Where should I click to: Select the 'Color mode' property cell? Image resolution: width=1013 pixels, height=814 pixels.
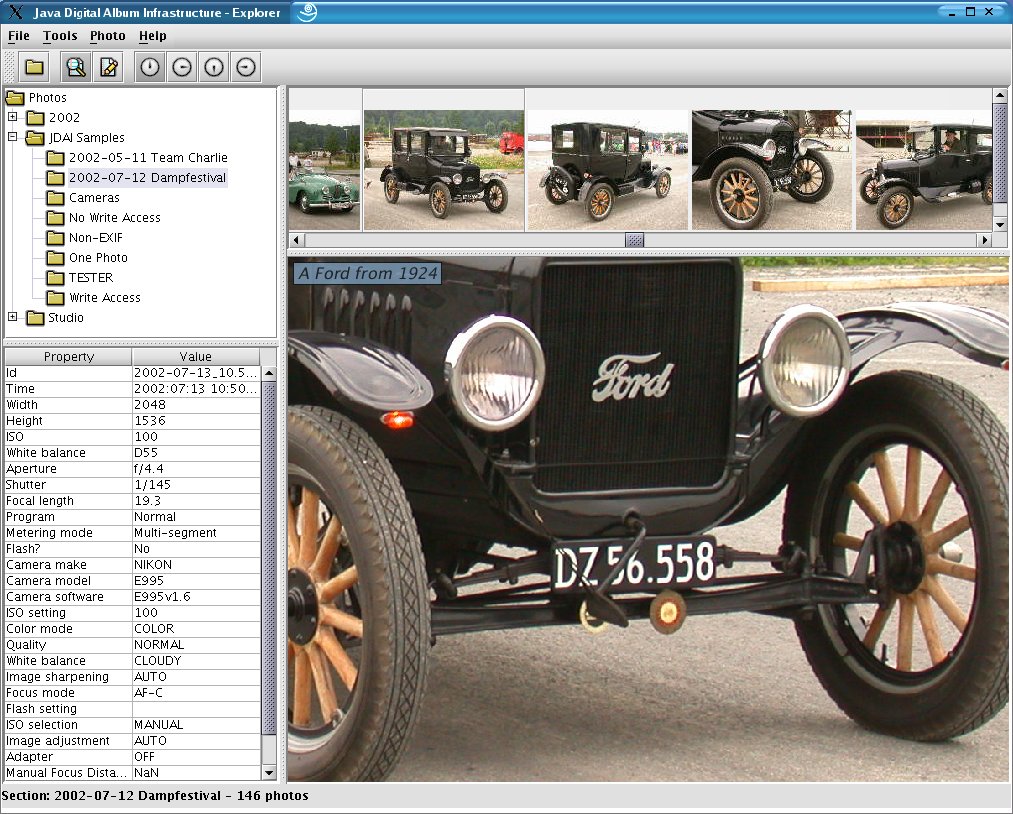68,629
